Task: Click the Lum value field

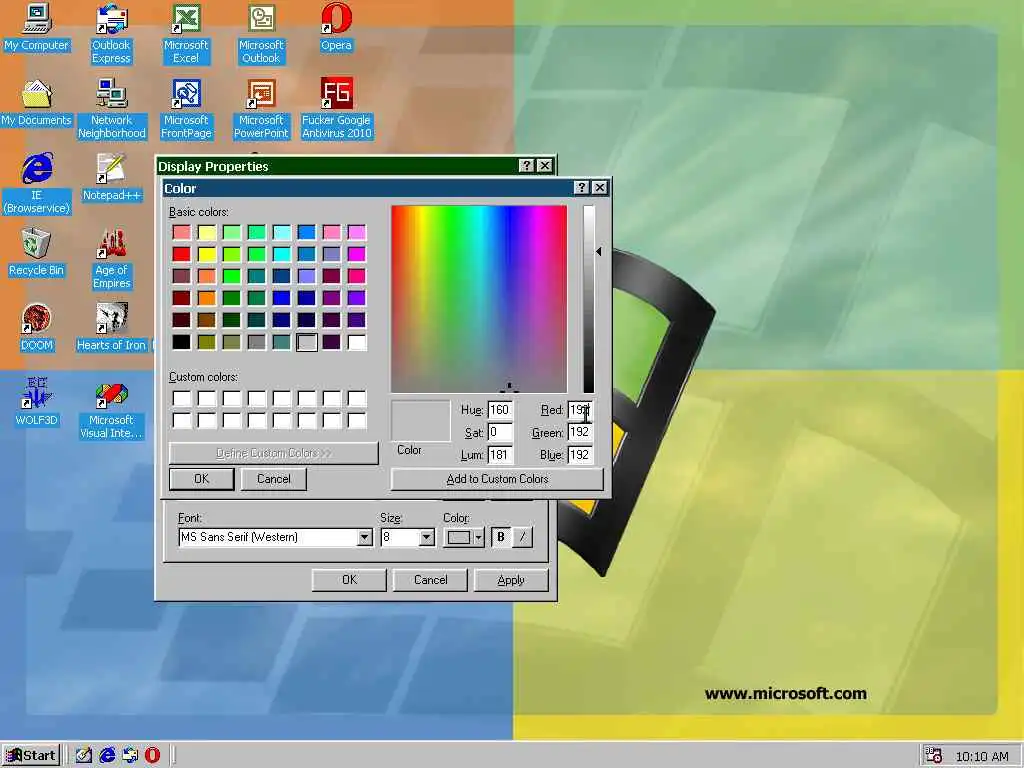Action: pos(500,455)
